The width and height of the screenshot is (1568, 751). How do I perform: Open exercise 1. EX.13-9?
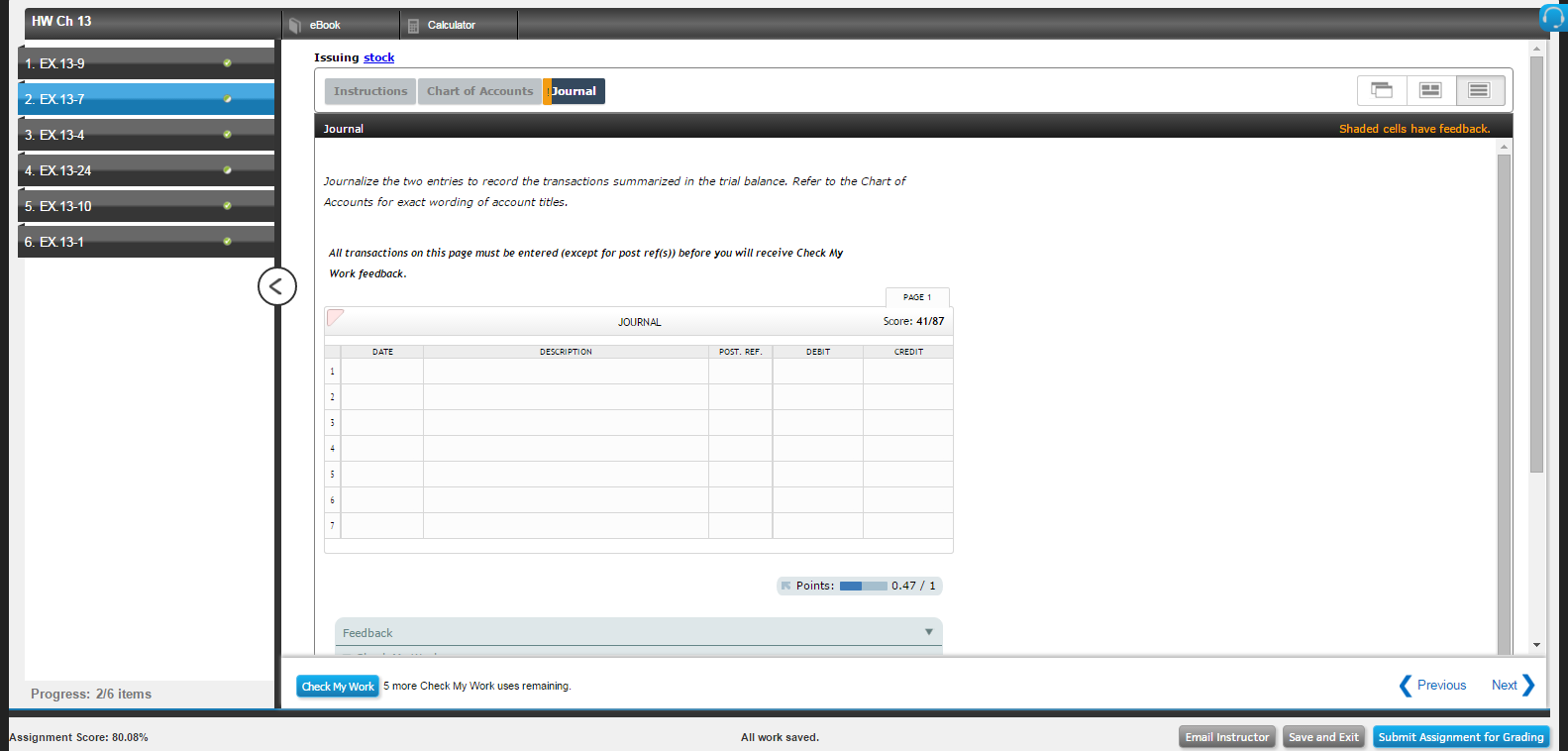point(146,63)
